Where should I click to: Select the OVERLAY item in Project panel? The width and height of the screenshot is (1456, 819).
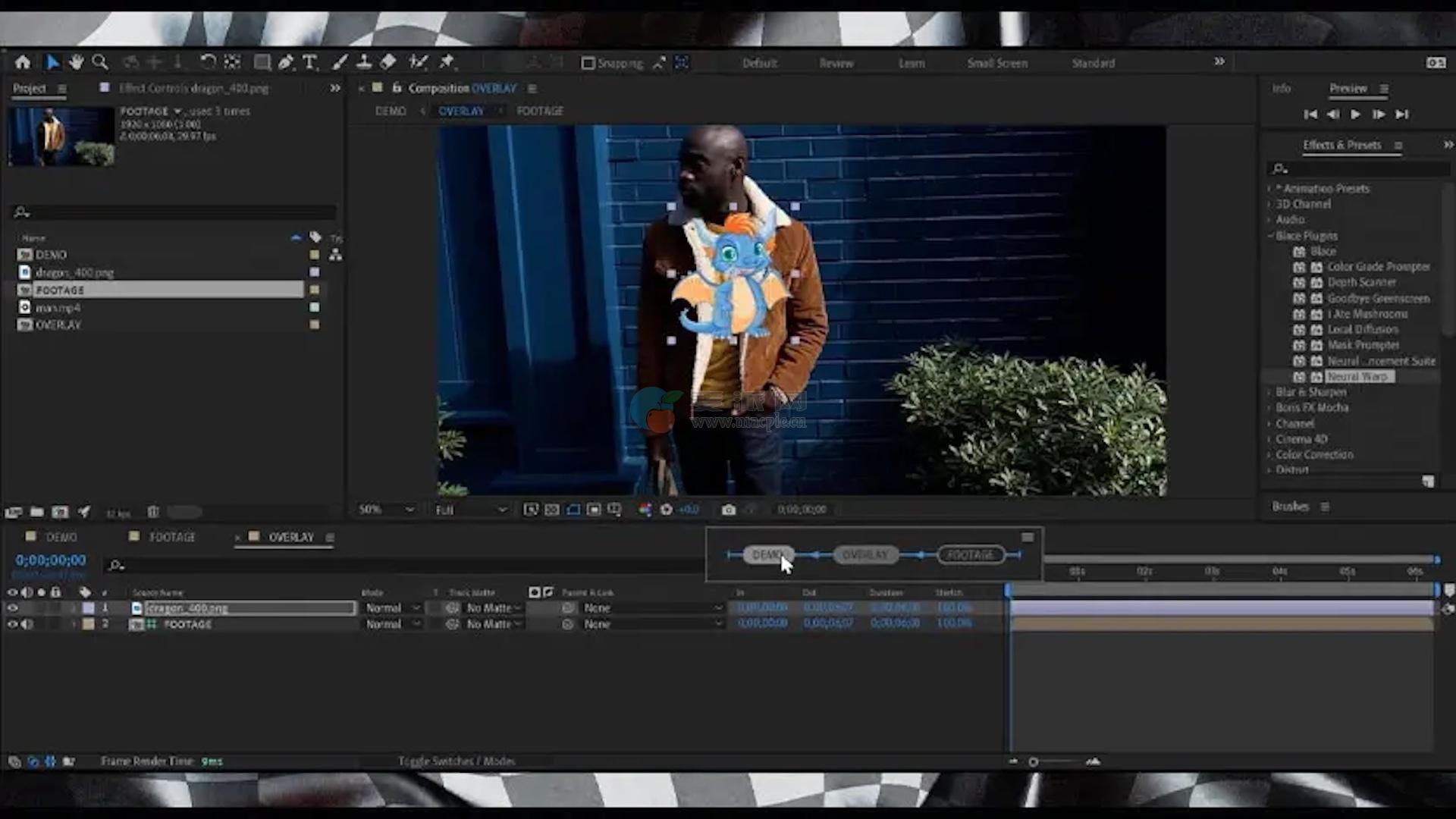58,325
